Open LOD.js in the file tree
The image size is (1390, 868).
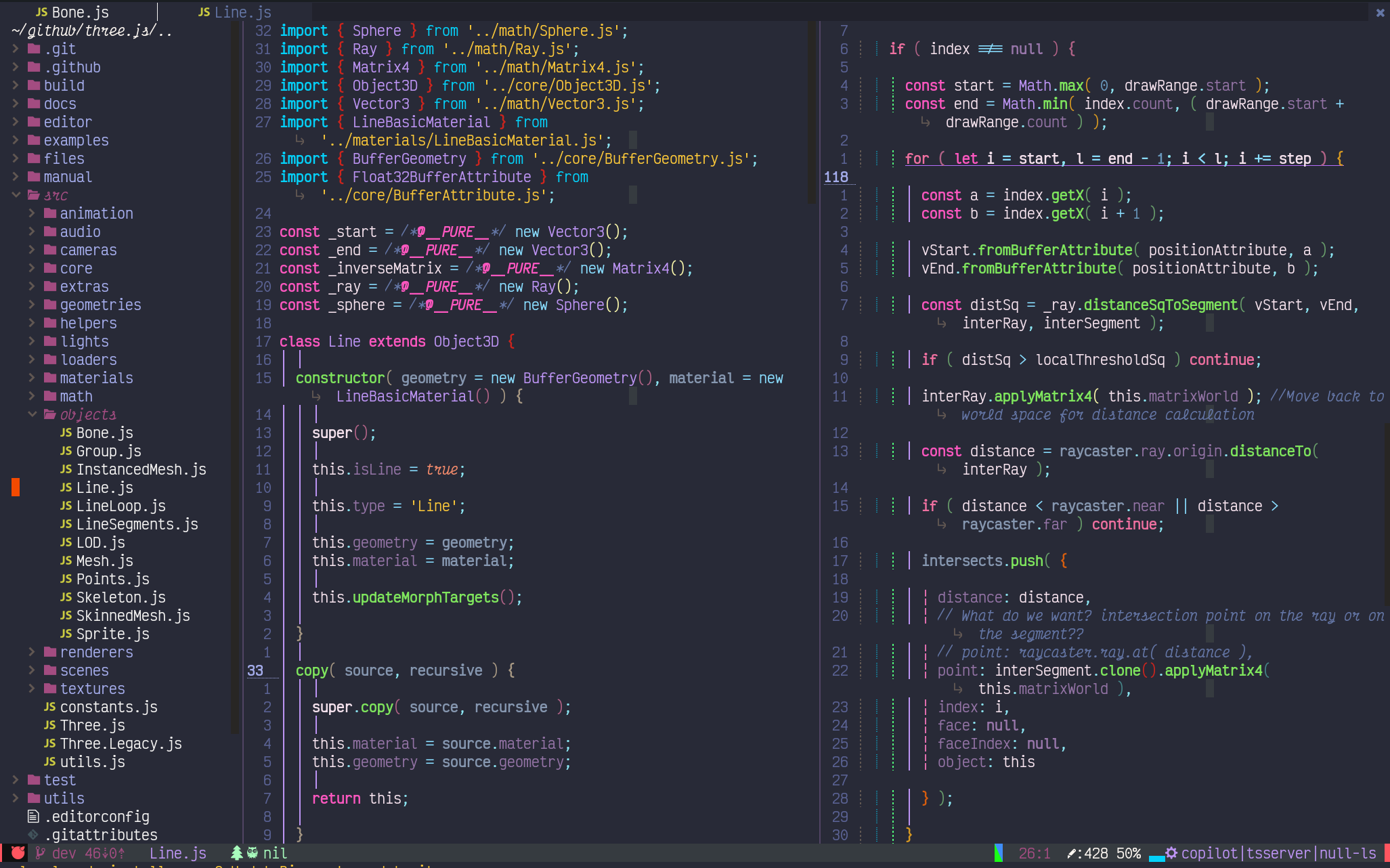point(100,542)
